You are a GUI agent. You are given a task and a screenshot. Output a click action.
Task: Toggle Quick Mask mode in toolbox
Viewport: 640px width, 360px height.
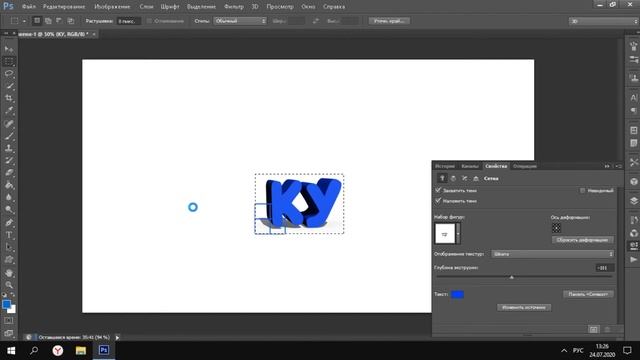click(x=9, y=321)
